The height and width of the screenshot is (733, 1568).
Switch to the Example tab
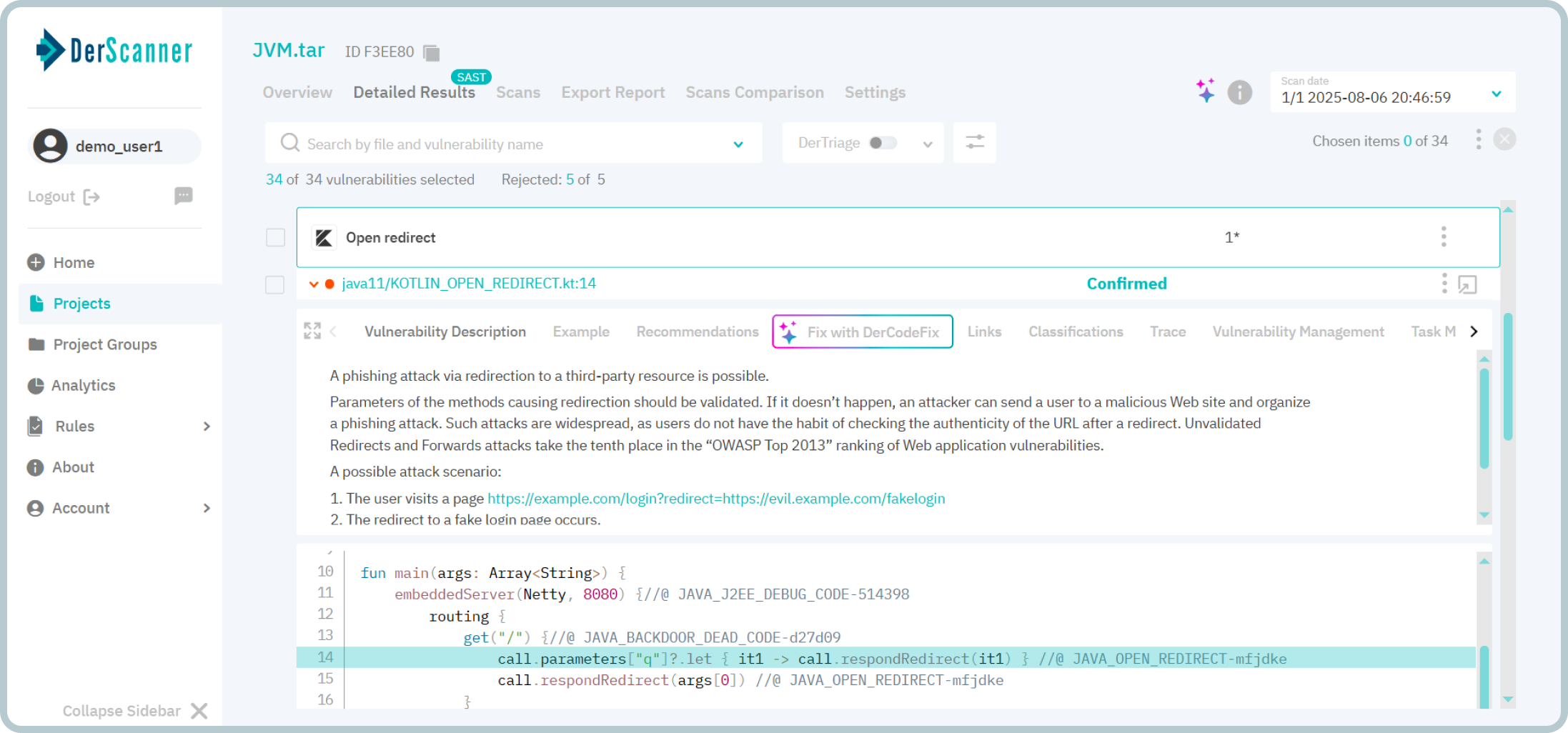pyautogui.click(x=581, y=331)
